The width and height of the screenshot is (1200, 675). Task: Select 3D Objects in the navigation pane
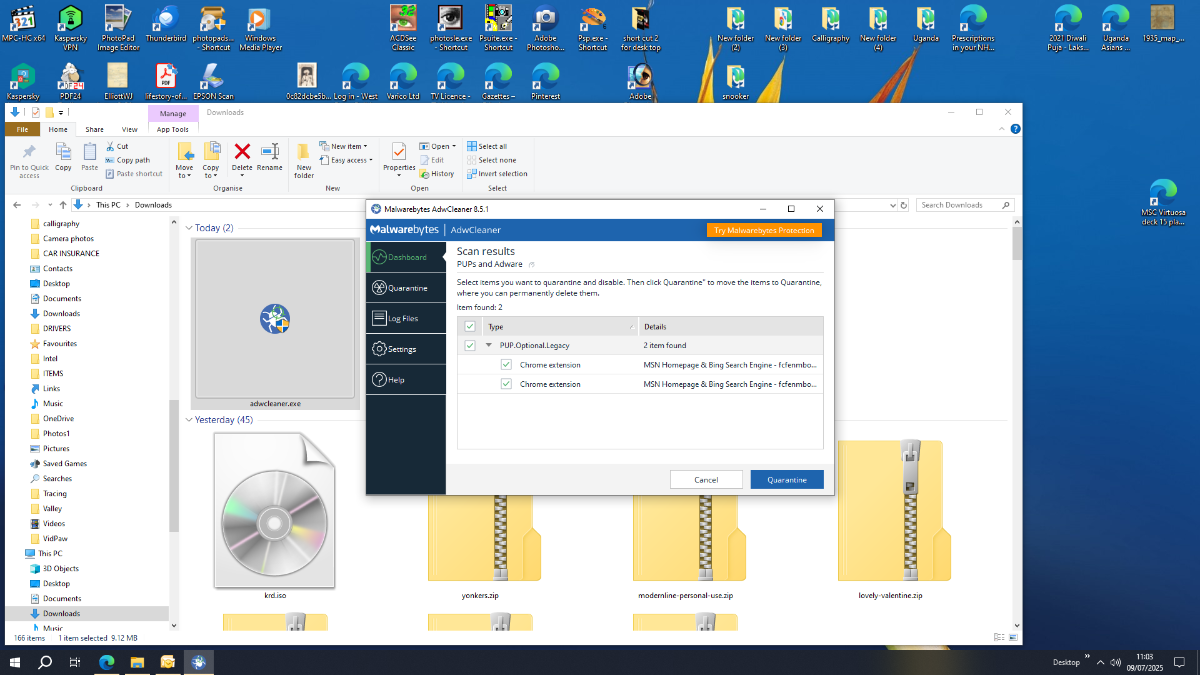tap(60, 568)
